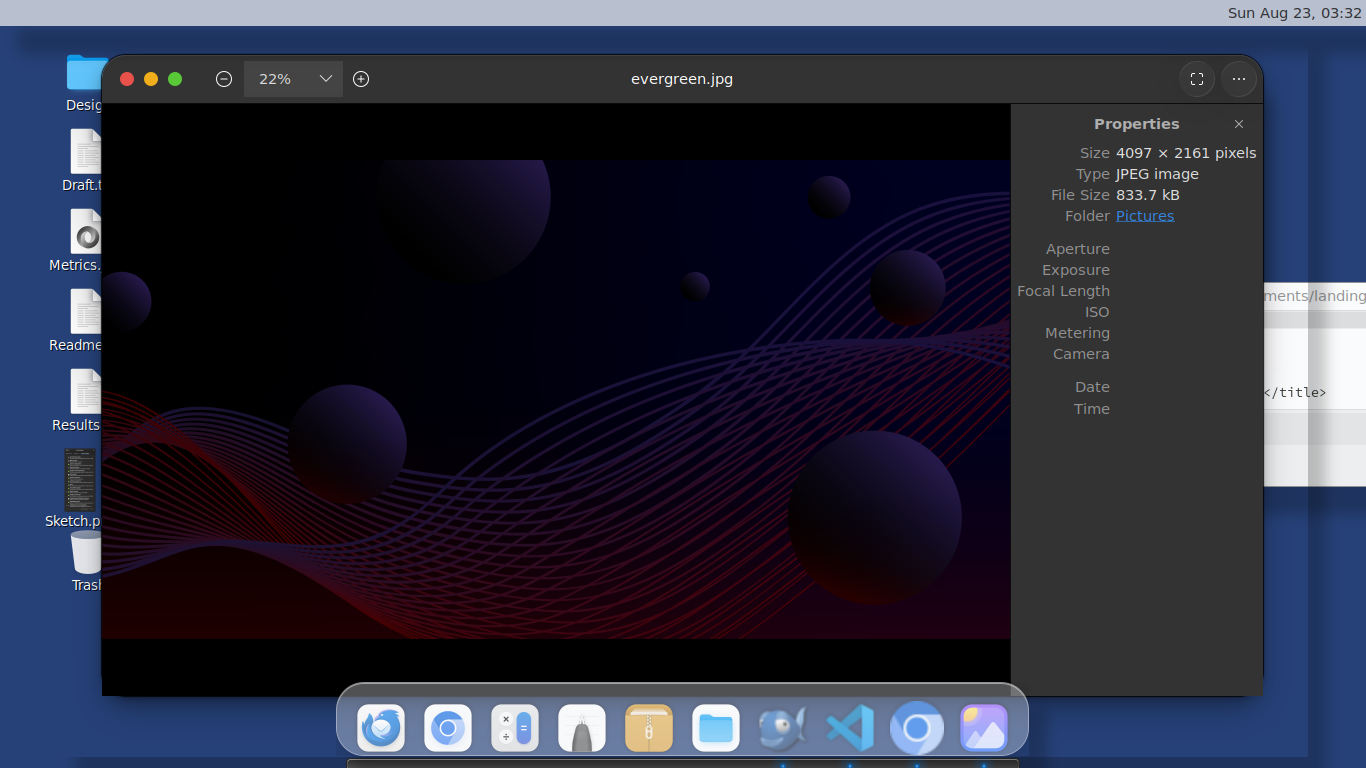1366x768 pixels.
Task: Open the Archive Manager from the dock
Action: tap(649, 728)
